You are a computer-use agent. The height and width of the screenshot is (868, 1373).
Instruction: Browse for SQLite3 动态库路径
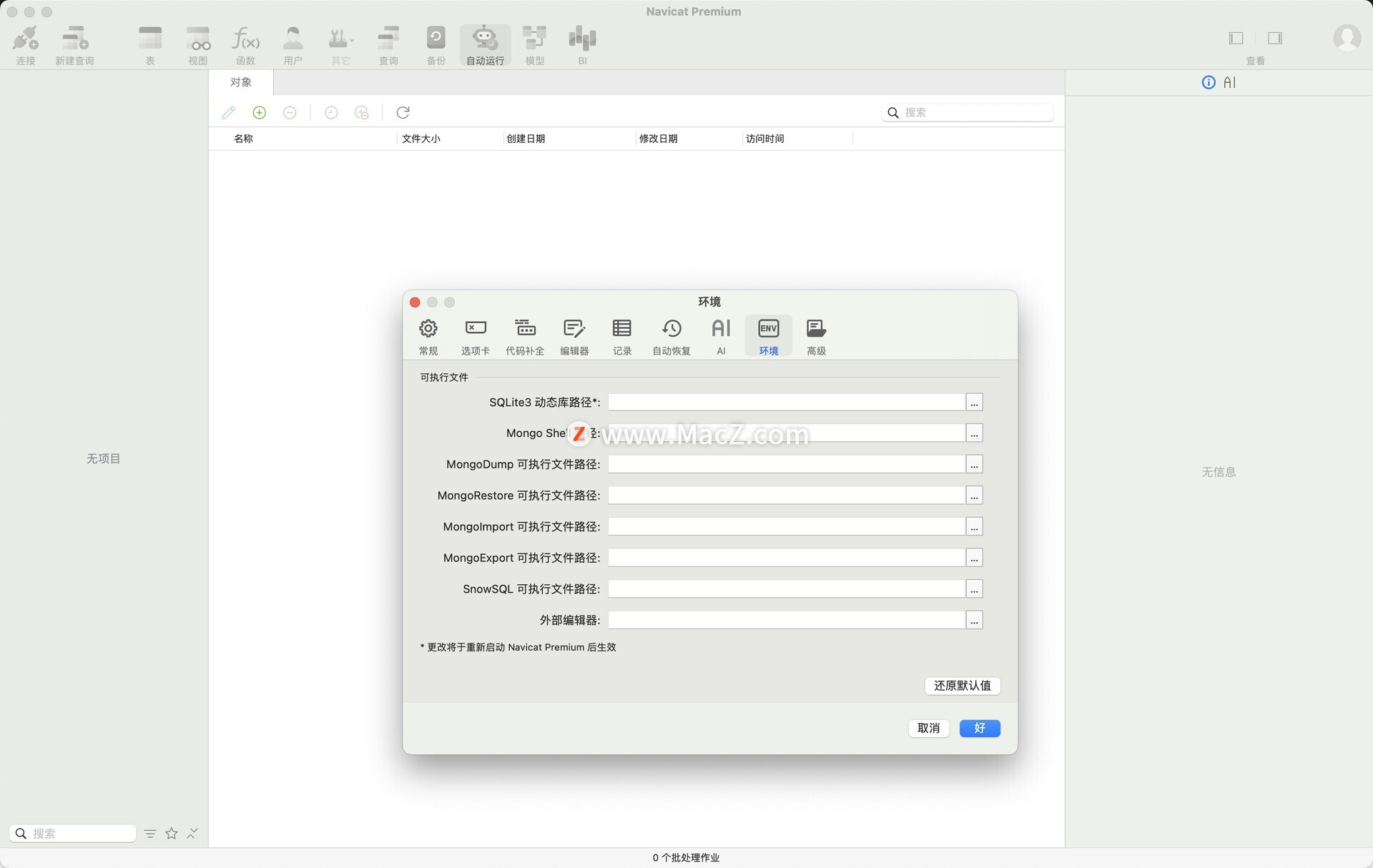(974, 402)
